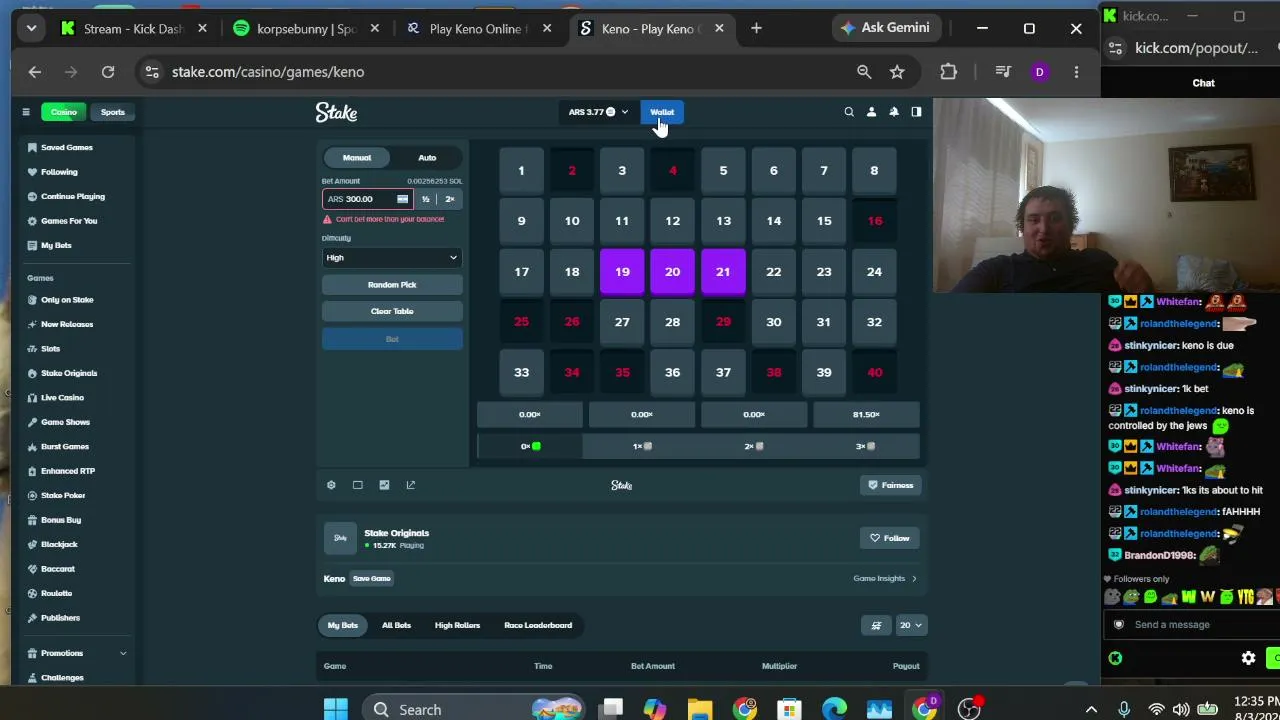Screen dimensions: 1280x720
Task: Click the Random Pick button
Action: point(392,285)
